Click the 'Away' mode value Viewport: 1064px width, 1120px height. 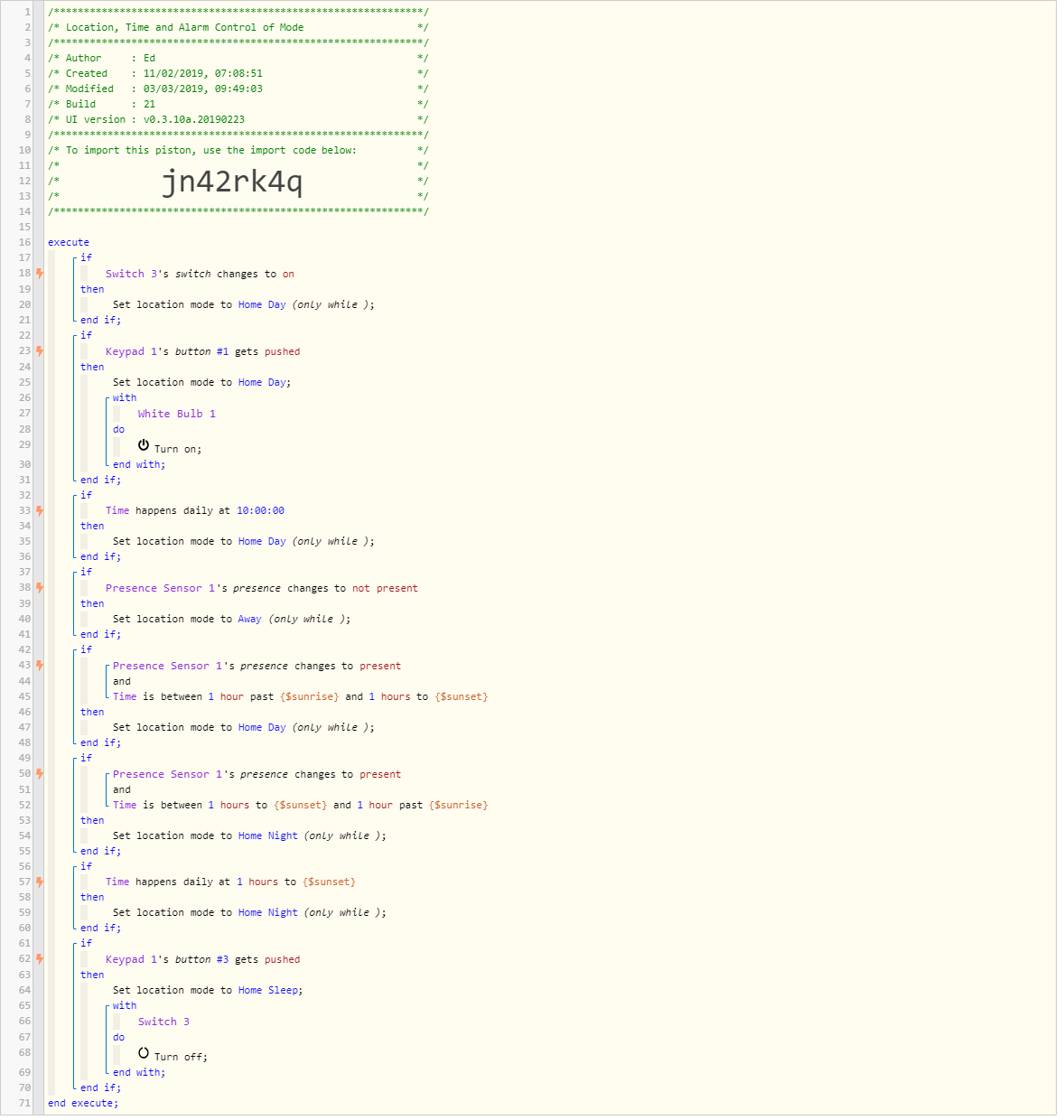click(250, 619)
